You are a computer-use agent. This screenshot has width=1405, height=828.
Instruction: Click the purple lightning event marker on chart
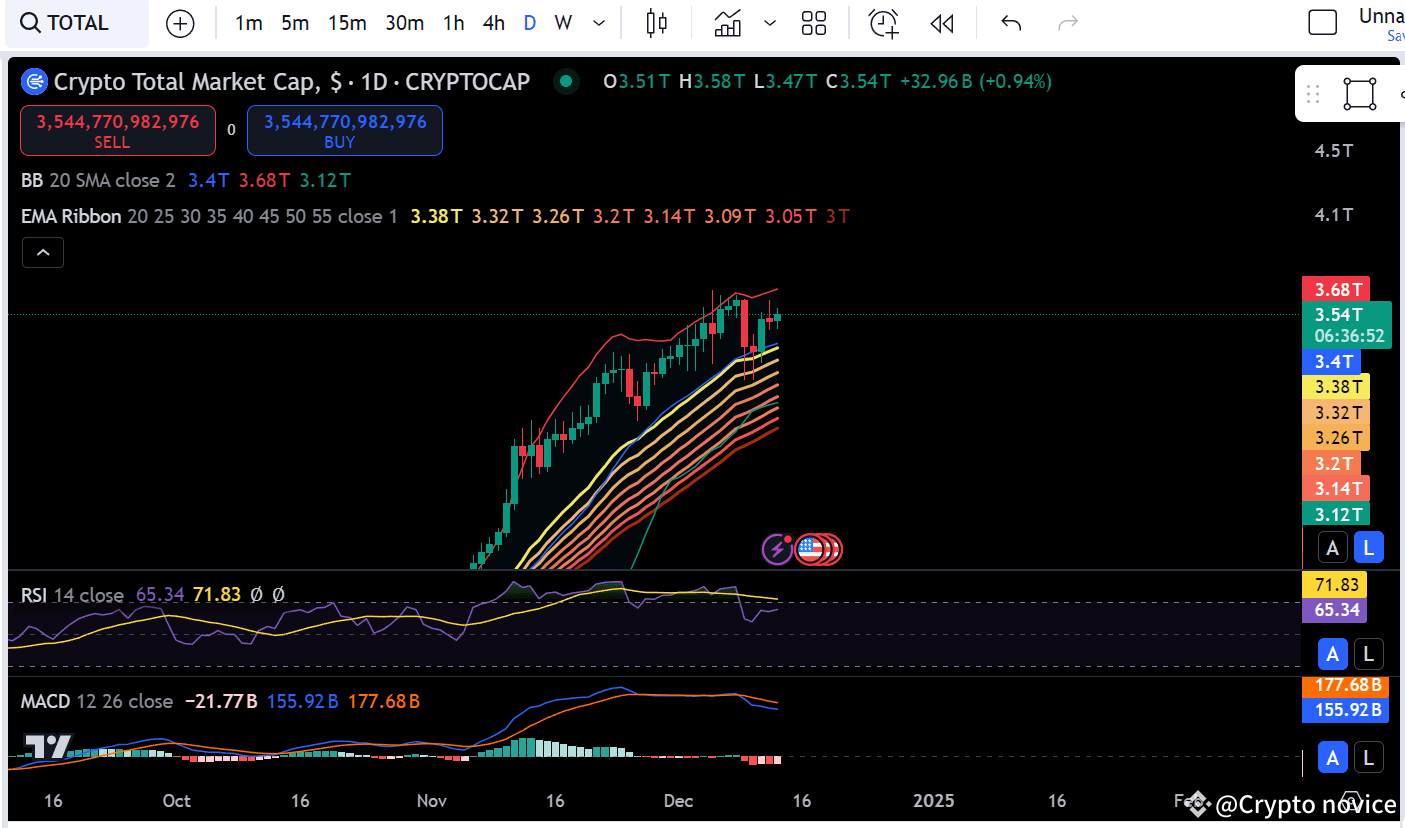[777, 549]
